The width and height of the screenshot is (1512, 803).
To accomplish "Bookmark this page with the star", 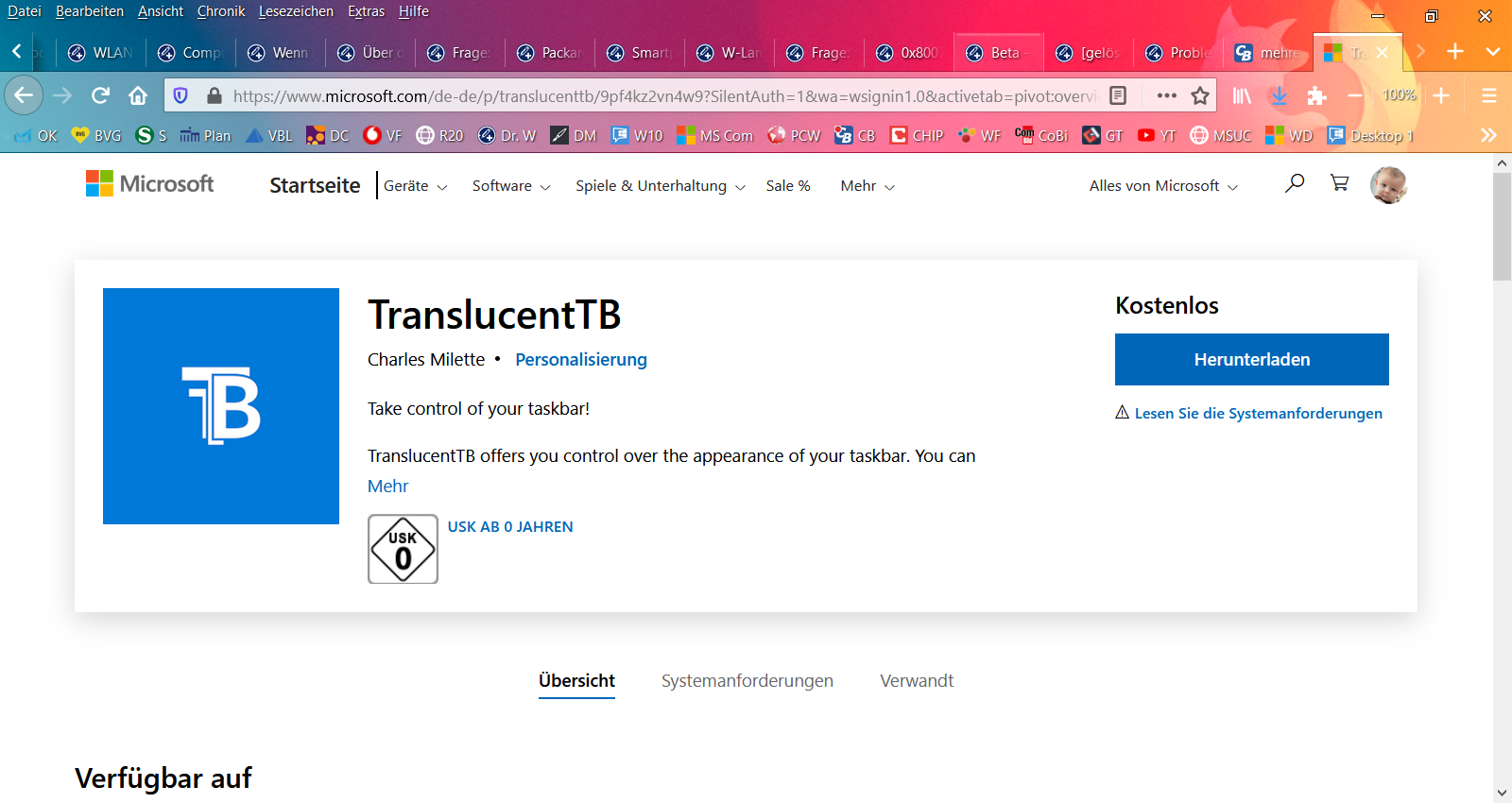I will [x=1200, y=95].
